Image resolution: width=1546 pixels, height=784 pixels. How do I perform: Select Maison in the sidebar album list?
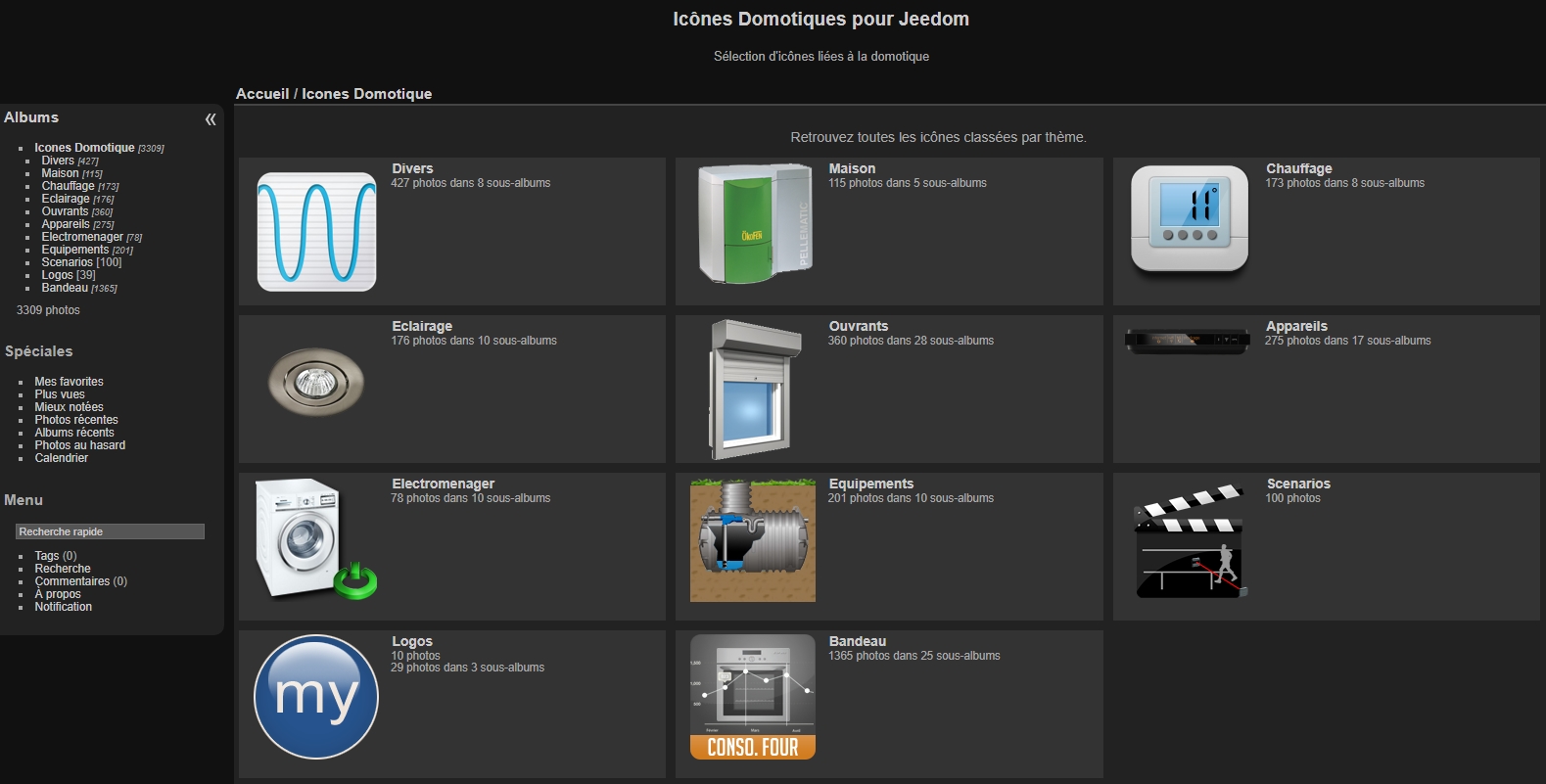click(60, 173)
